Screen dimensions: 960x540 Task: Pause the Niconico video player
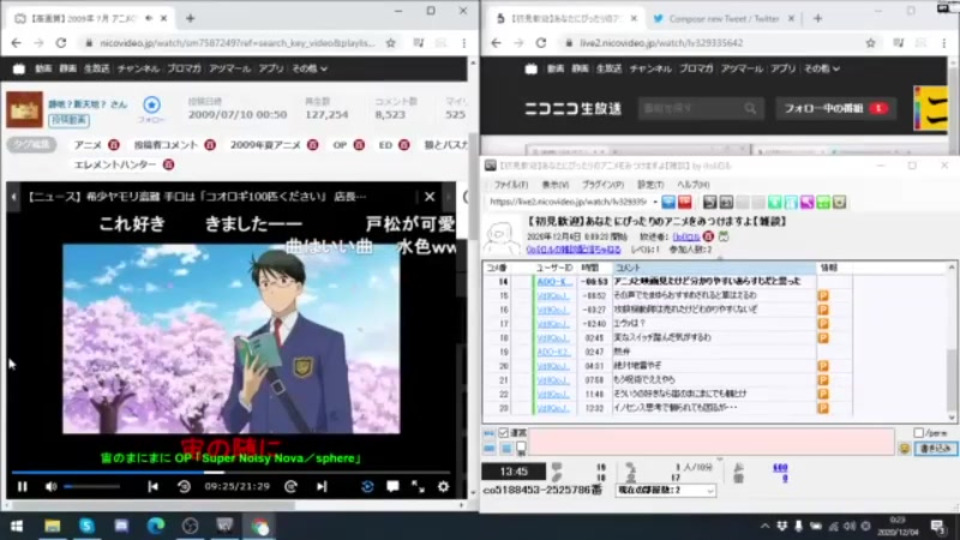[x=23, y=487]
